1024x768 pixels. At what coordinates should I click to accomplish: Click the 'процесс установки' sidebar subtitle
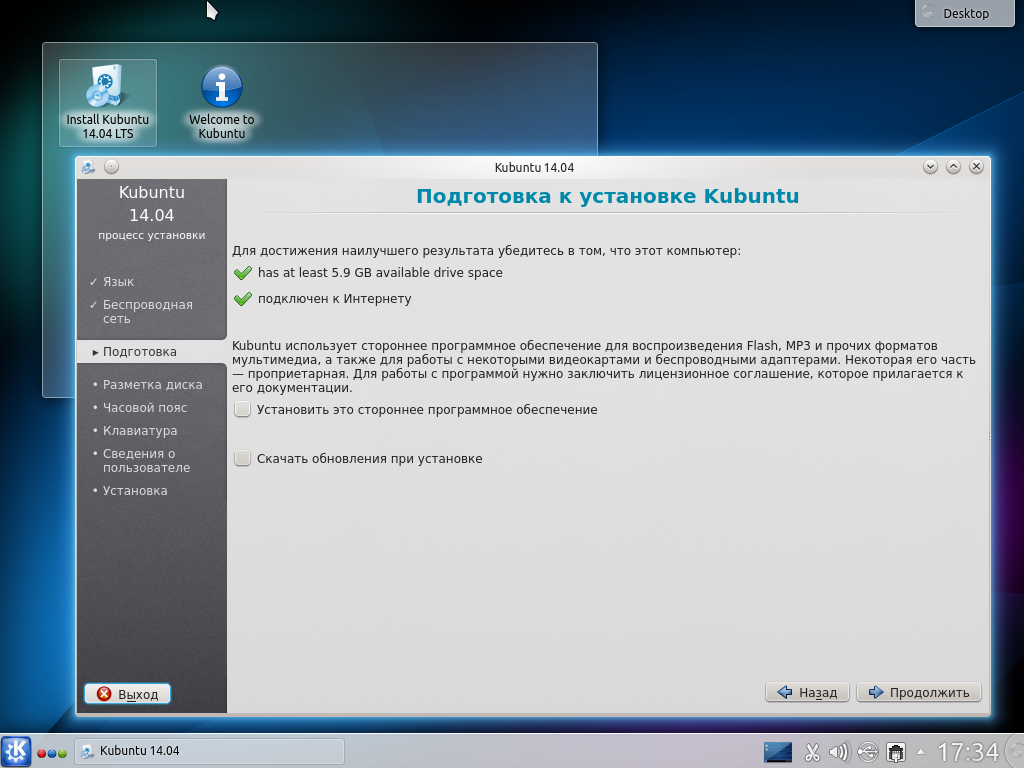pos(152,235)
